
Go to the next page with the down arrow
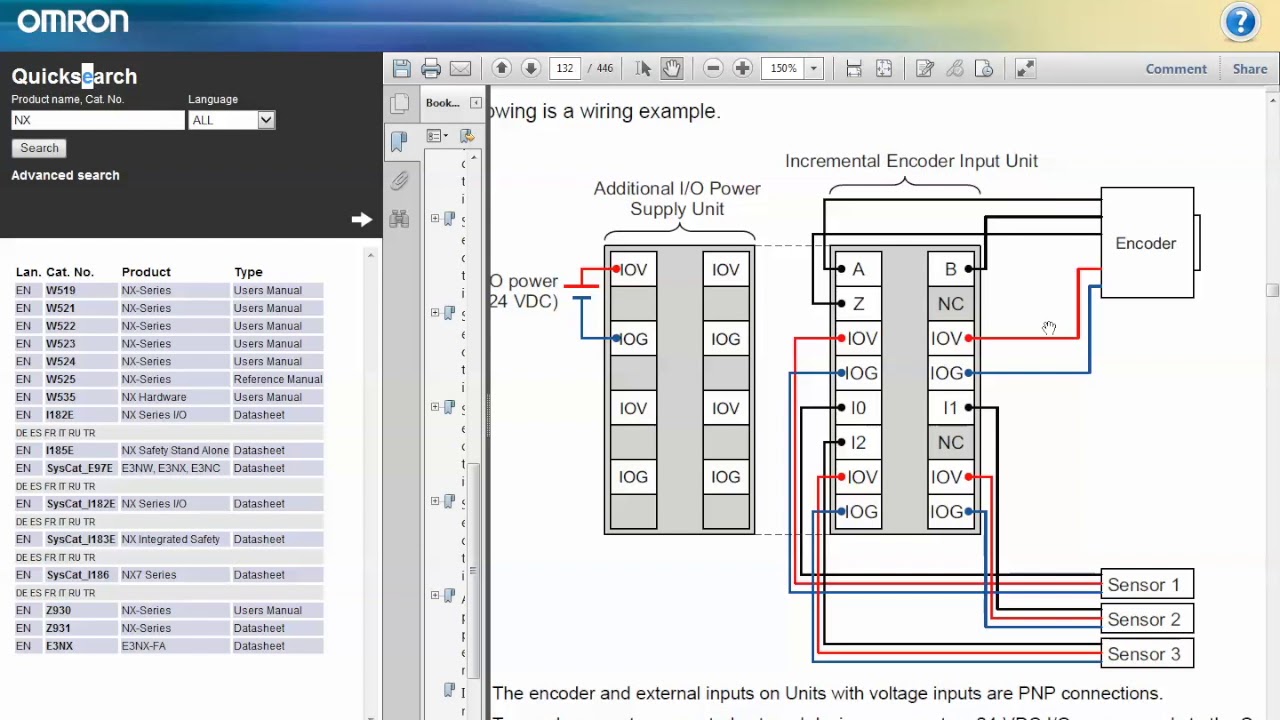531,68
